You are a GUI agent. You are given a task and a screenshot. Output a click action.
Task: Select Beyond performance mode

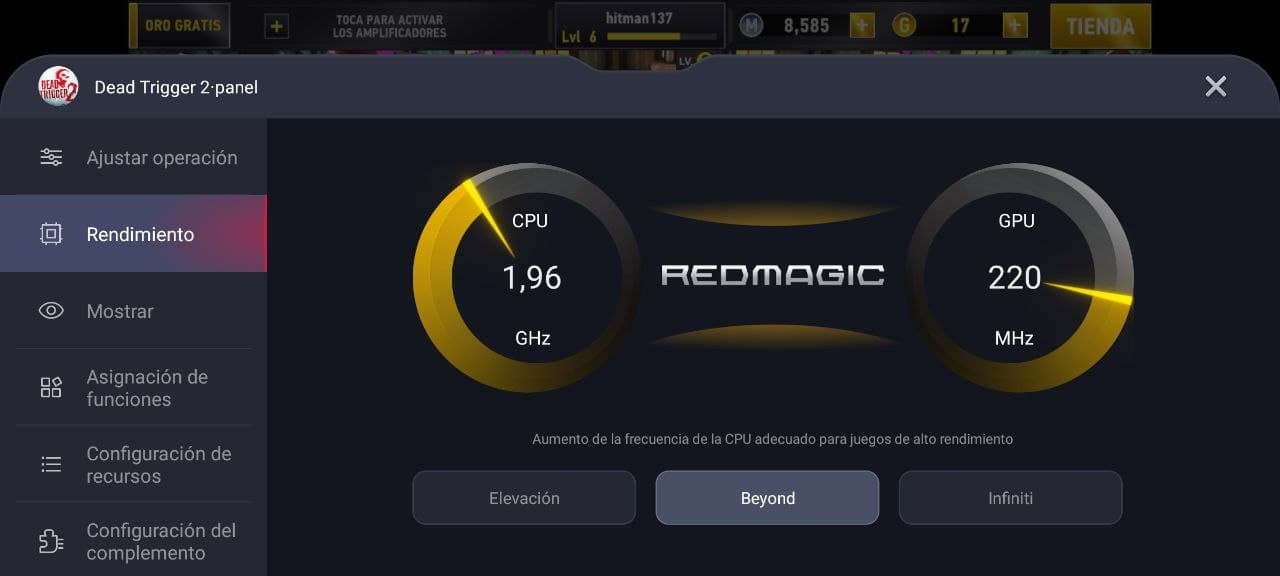pos(767,498)
